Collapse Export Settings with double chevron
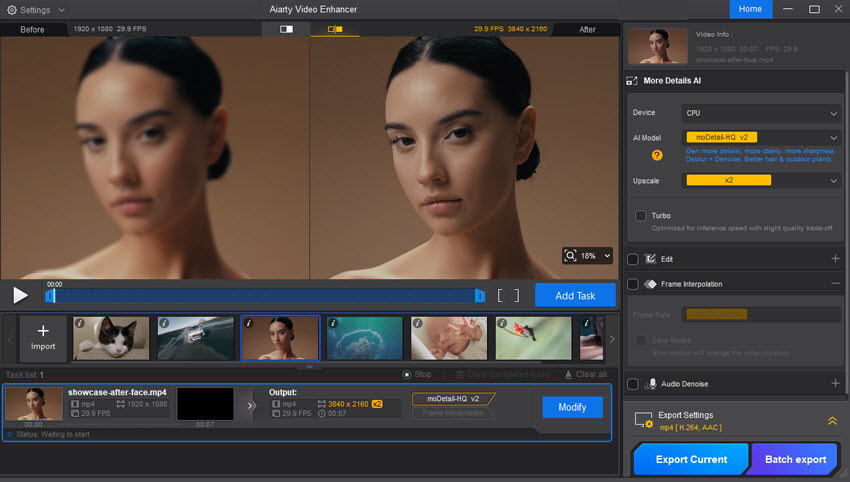The width and height of the screenshot is (850, 482). (x=832, y=421)
